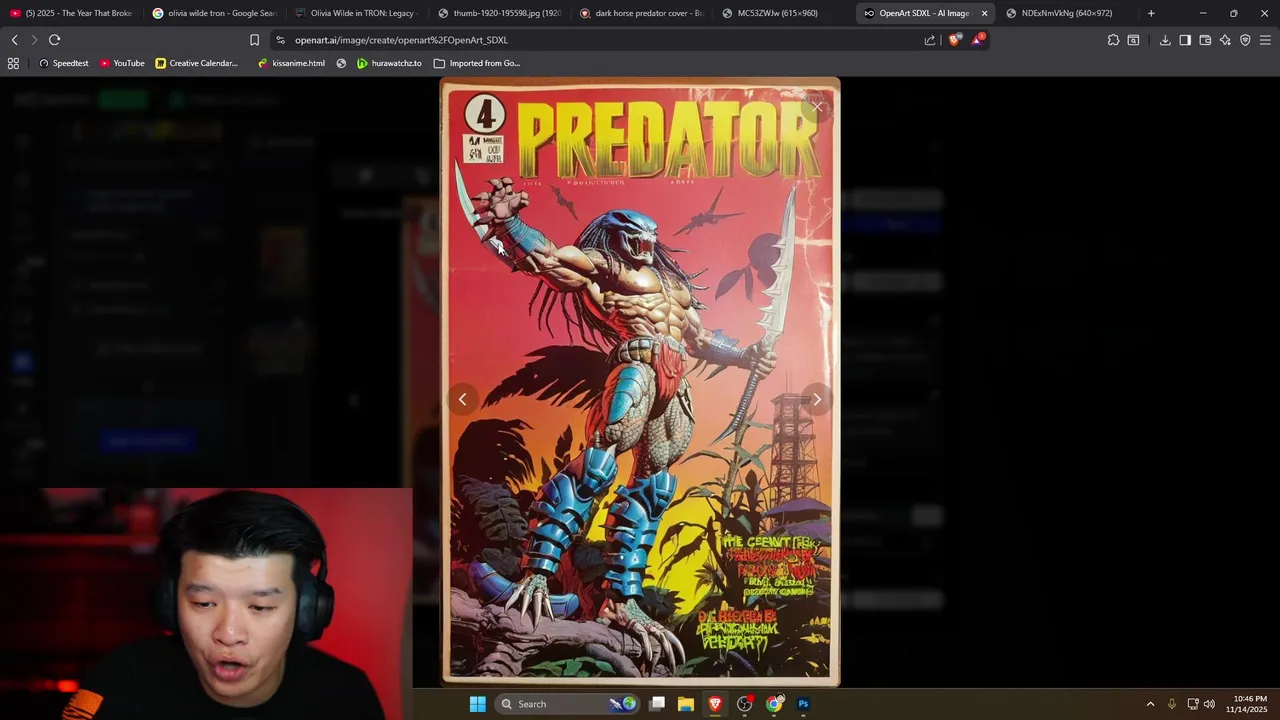Open the Brave Rewards triangle icon
Viewport: 1280px width, 720px height.
coord(978,40)
